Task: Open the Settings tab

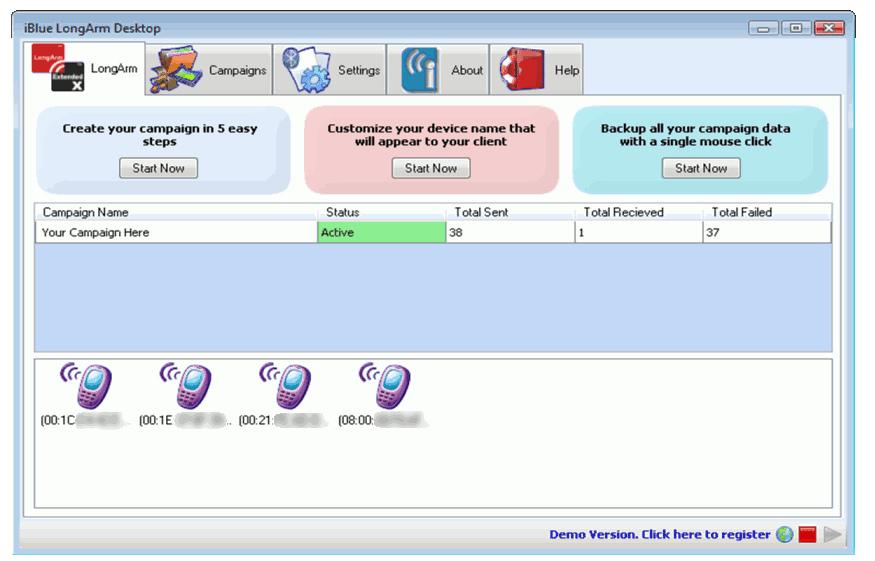Action: tap(329, 70)
